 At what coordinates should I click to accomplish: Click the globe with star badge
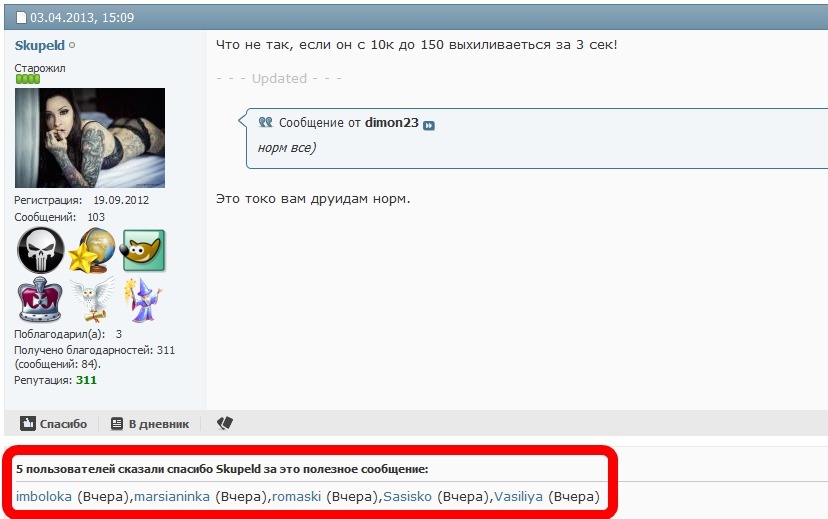tap(92, 250)
